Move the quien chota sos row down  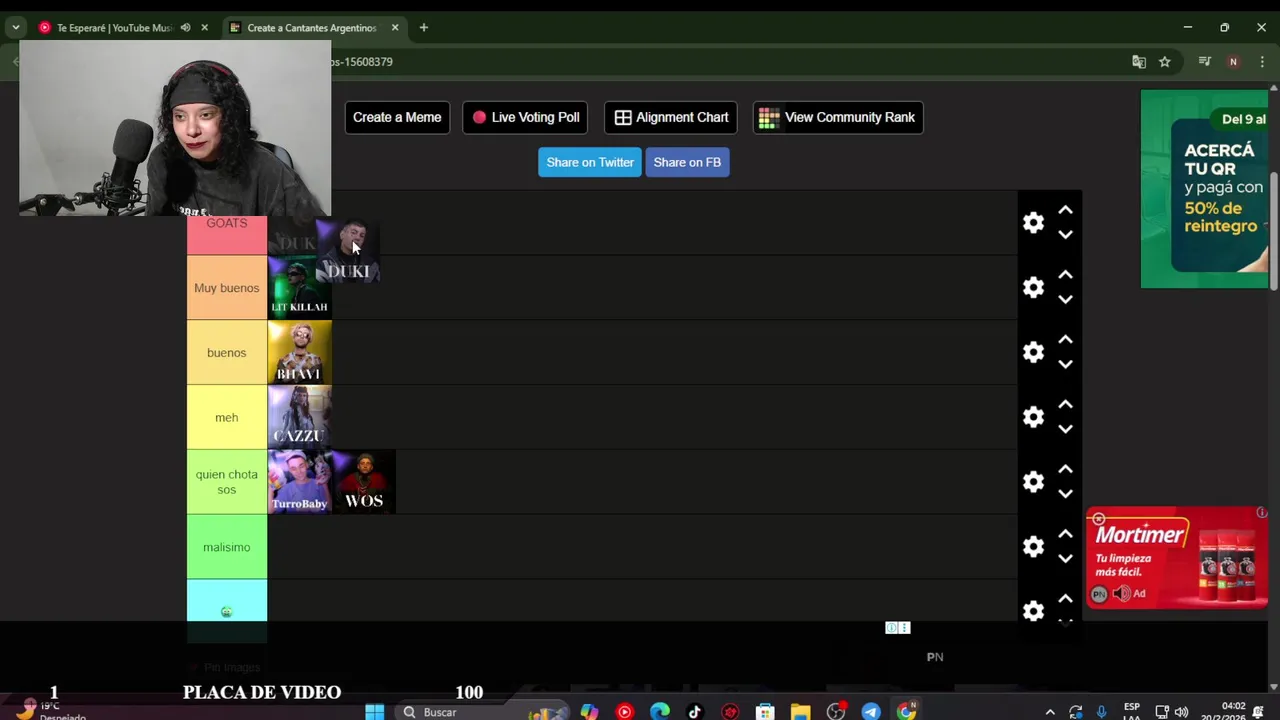1065,494
